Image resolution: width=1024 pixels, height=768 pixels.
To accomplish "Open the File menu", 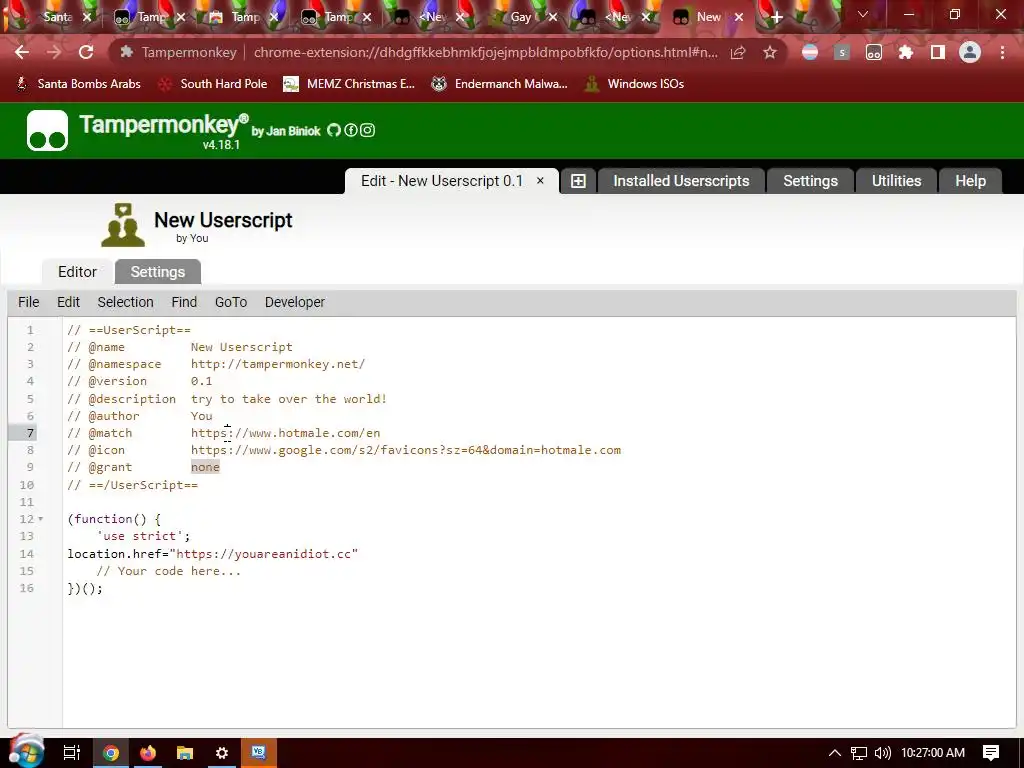I will tap(29, 302).
